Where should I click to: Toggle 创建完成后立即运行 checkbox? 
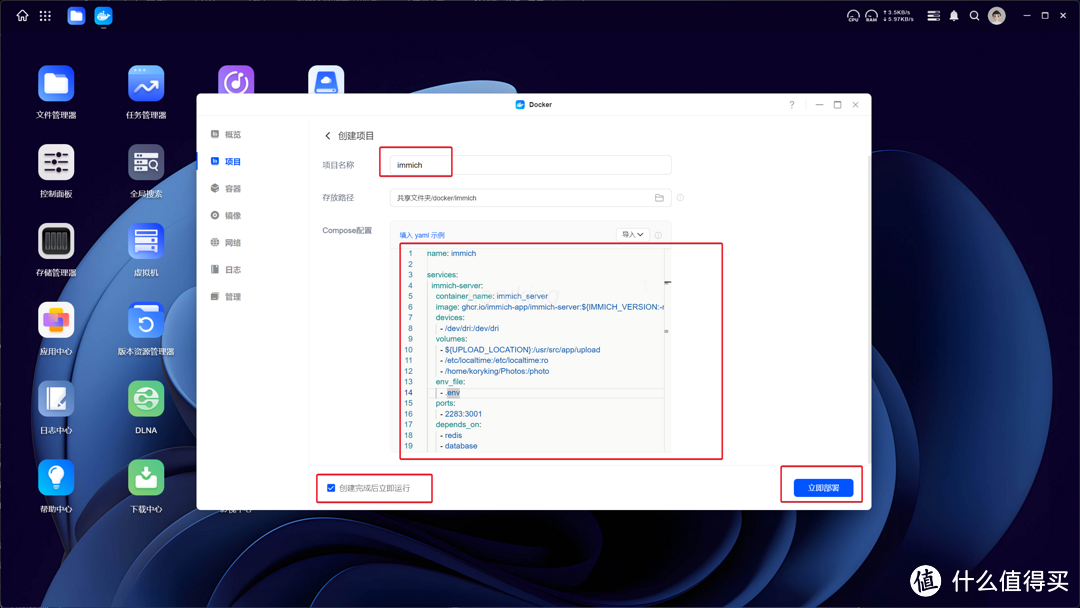[331, 488]
